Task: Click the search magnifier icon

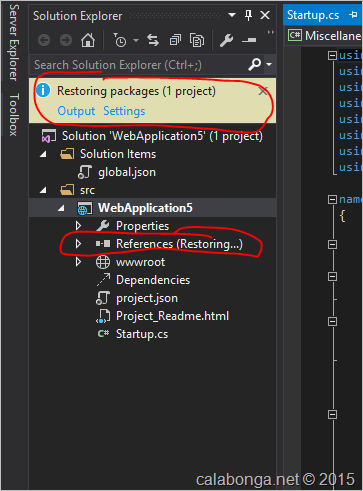Action: coord(255,64)
